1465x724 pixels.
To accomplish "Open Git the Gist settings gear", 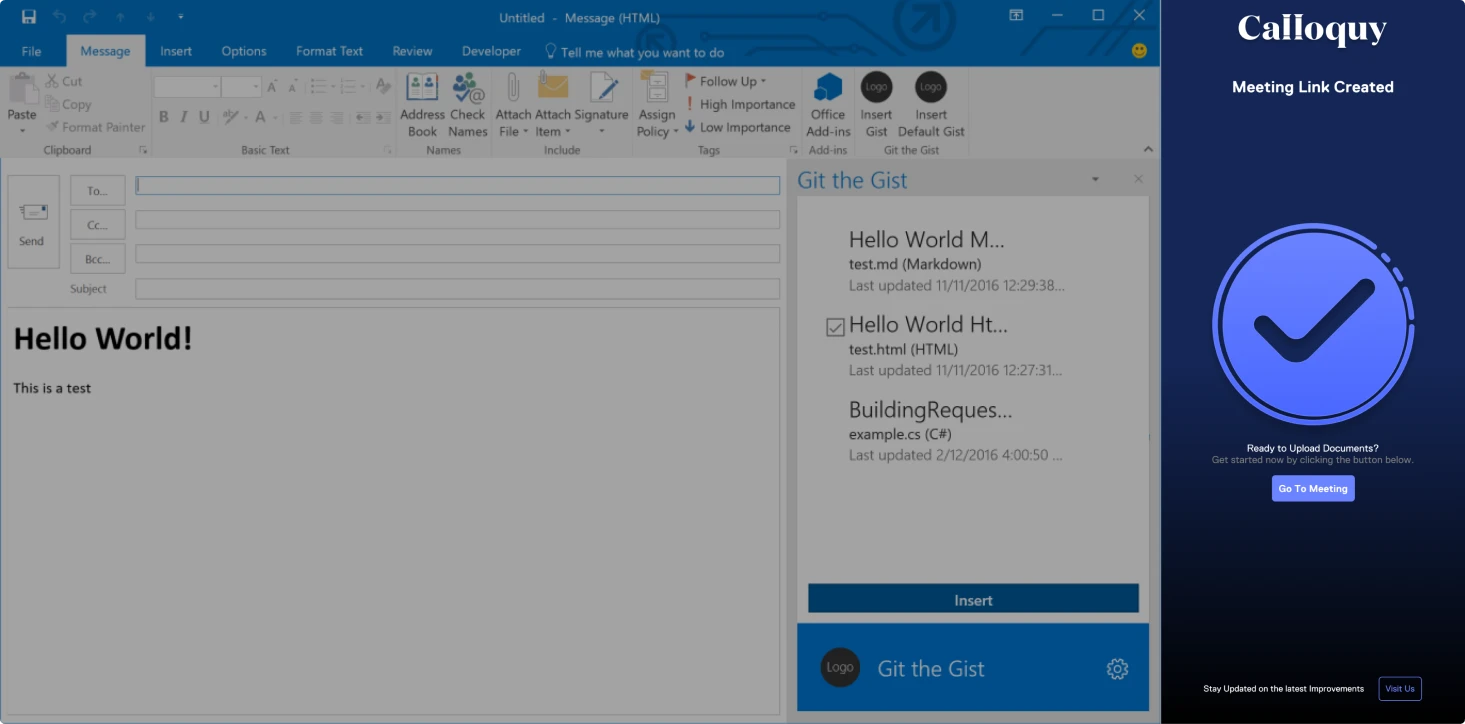I will coord(1117,669).
